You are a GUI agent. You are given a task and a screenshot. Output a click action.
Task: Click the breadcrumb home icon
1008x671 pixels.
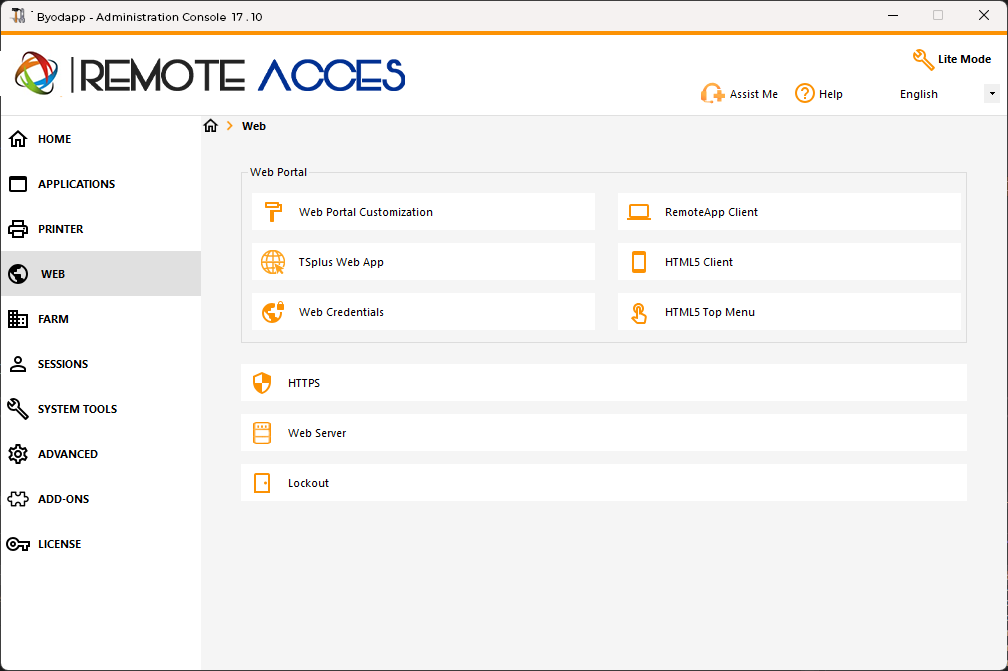[211, 125]
